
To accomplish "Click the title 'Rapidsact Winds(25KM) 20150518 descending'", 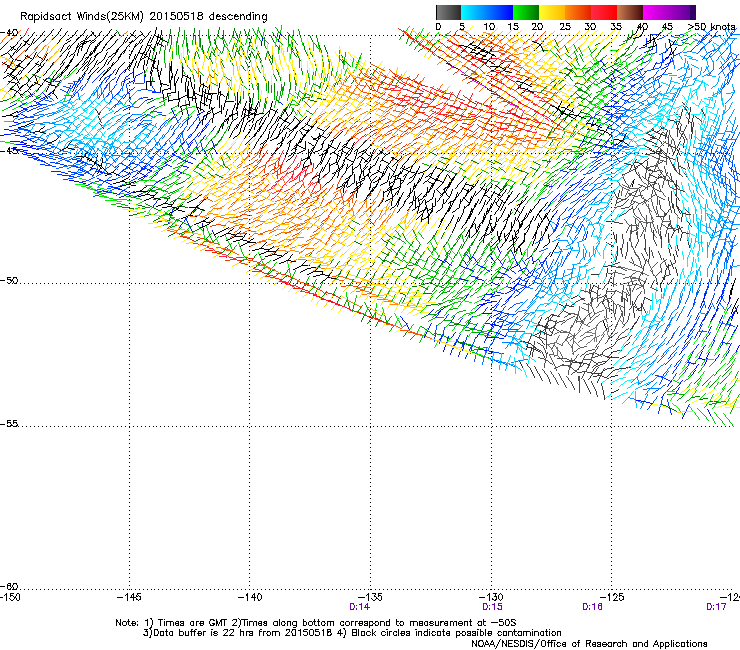I will click(x=143, y=17).
